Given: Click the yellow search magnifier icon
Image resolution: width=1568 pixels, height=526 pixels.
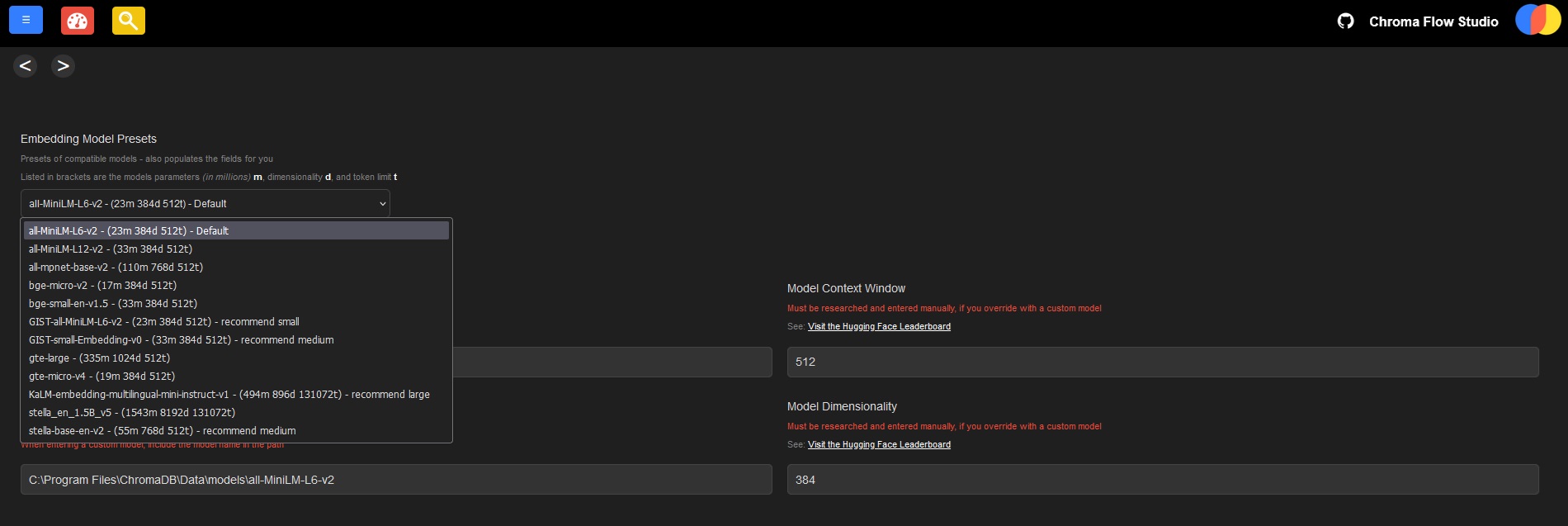Looking at the screenshot, I should click(x=129, y=21).
